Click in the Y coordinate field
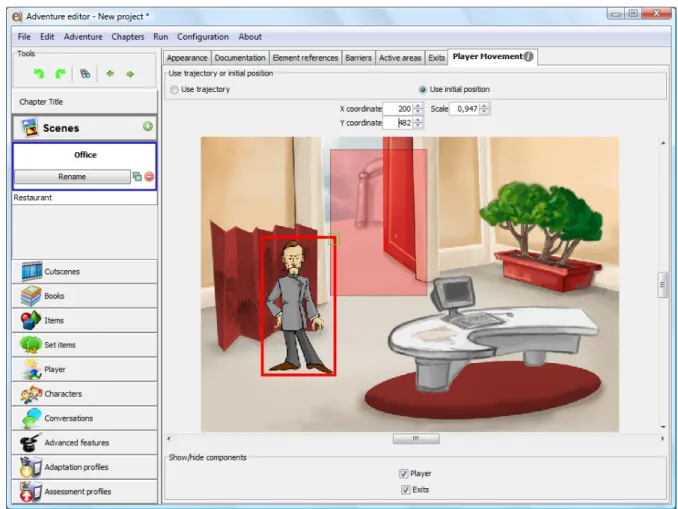This screenshot has height=509, width=678. tap(398, 123)
